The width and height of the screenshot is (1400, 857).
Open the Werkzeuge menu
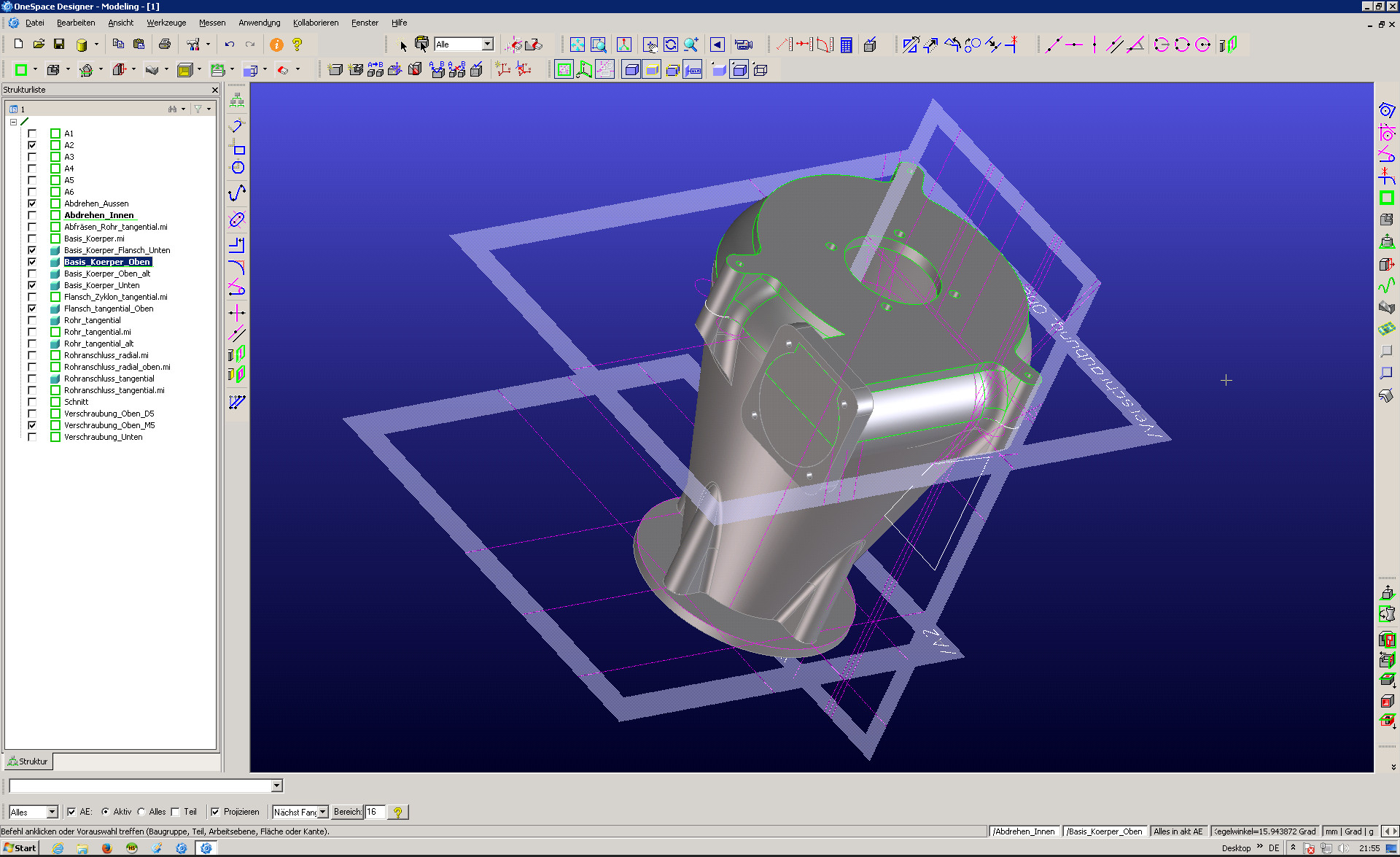pyautogui.click(x=166, y=23)
